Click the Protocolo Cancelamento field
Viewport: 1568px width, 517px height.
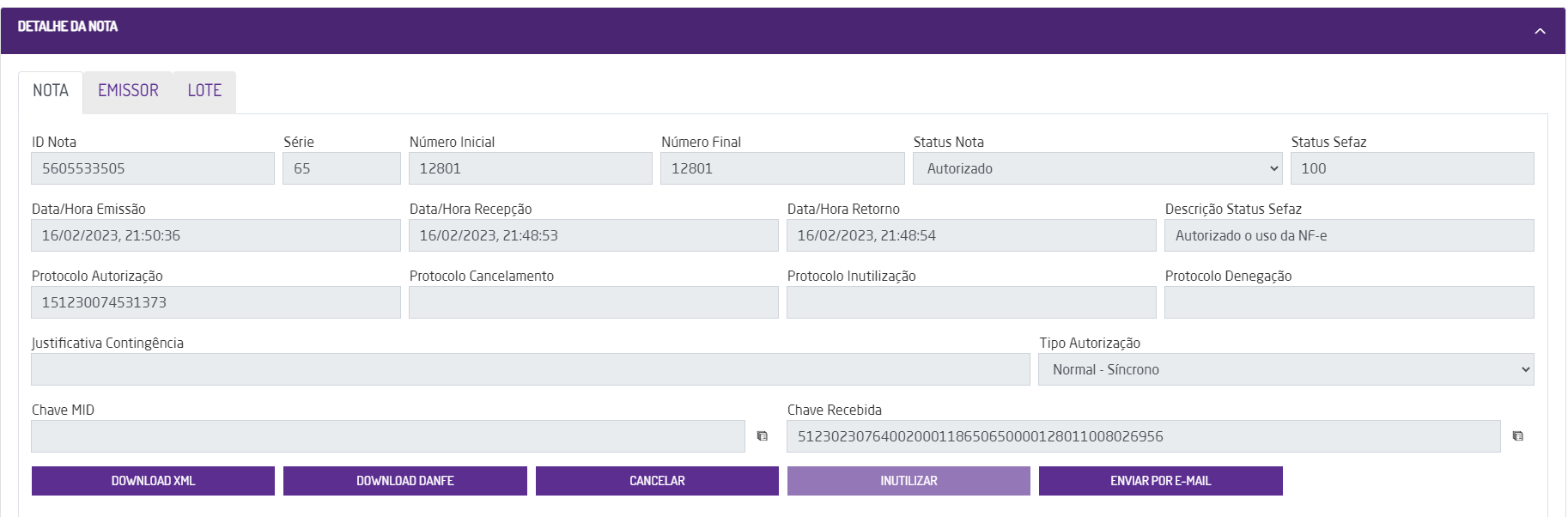click(593, 302)
